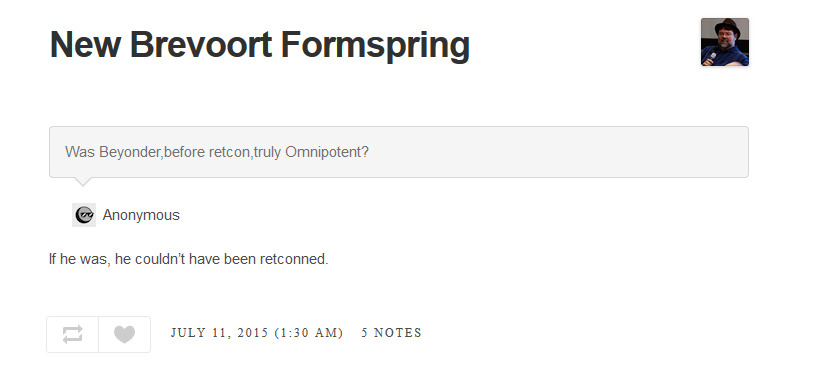Reblog this post with the arrows icon

[x=73, y=334]
